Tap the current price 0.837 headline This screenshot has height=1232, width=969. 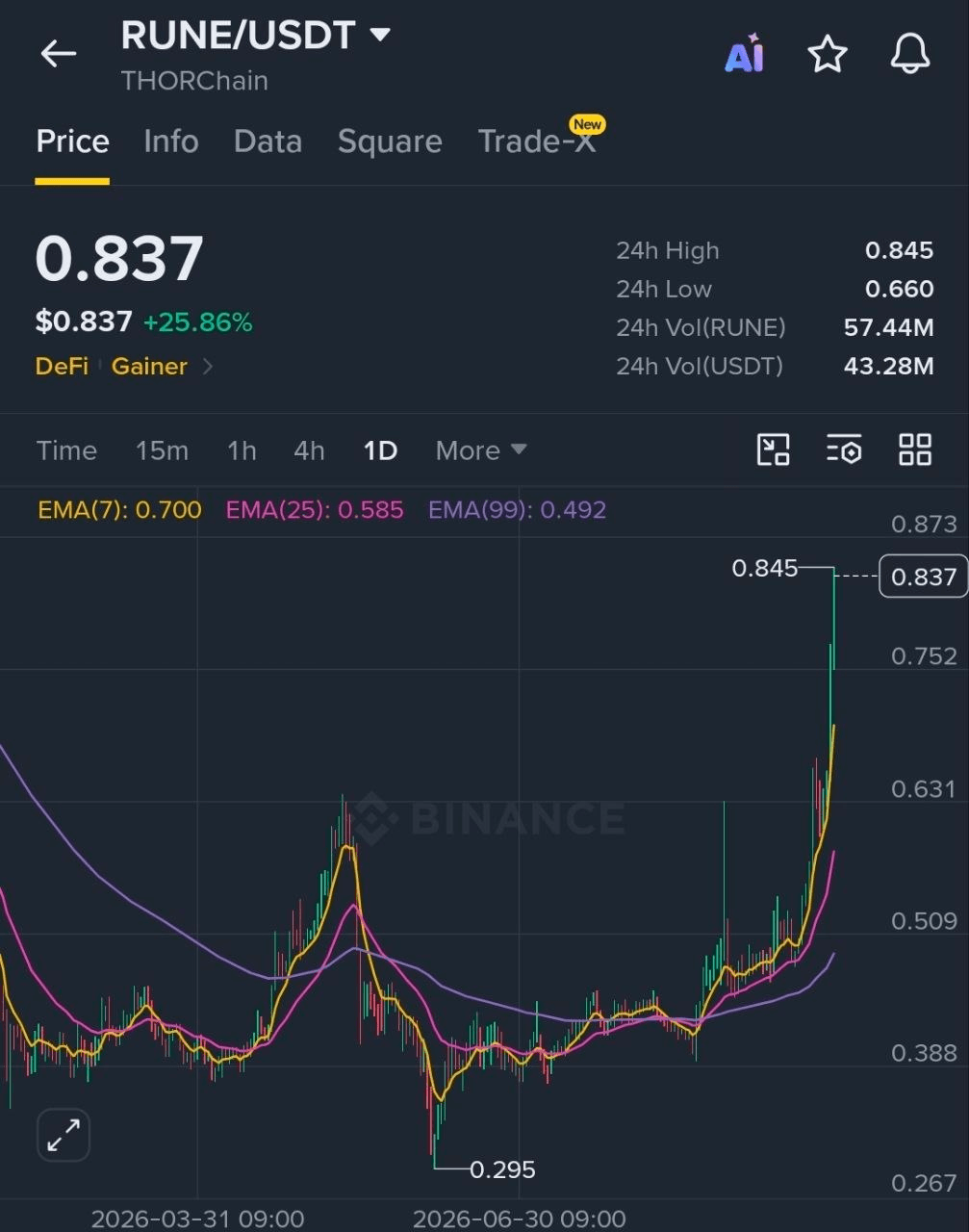click(x=119, y=259)
